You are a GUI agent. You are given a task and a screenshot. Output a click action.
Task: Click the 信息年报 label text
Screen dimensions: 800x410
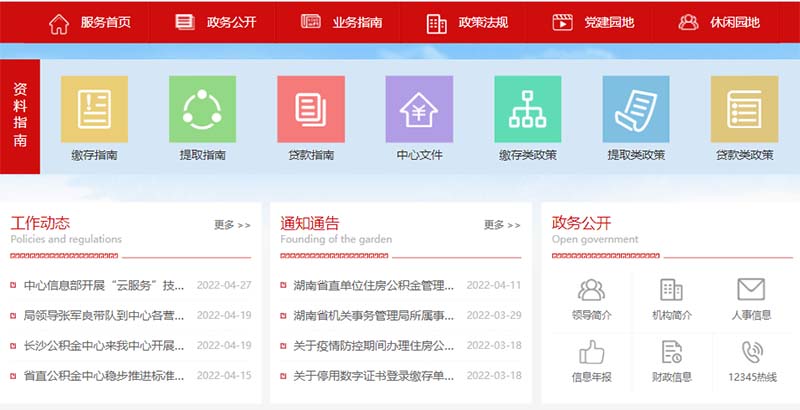click(591, 377)
